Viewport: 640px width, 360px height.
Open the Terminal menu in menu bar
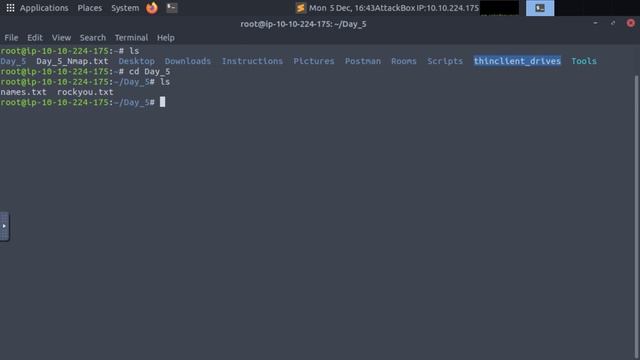(131, 38)
